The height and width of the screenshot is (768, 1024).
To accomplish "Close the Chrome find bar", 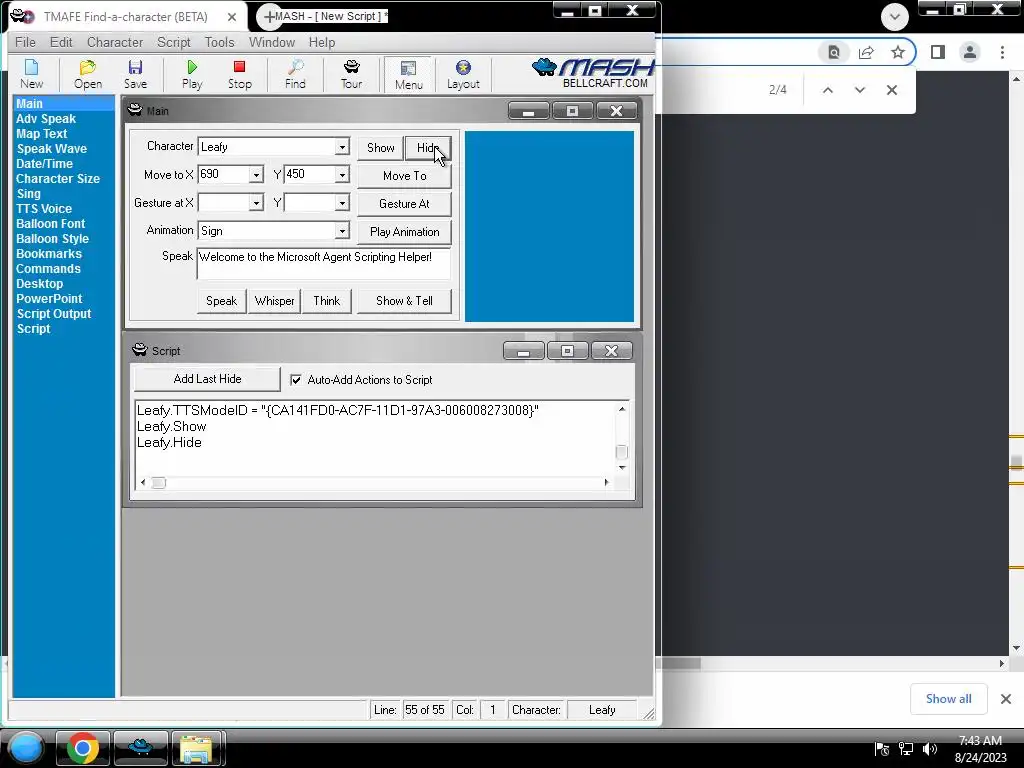I will pos(891,90).
